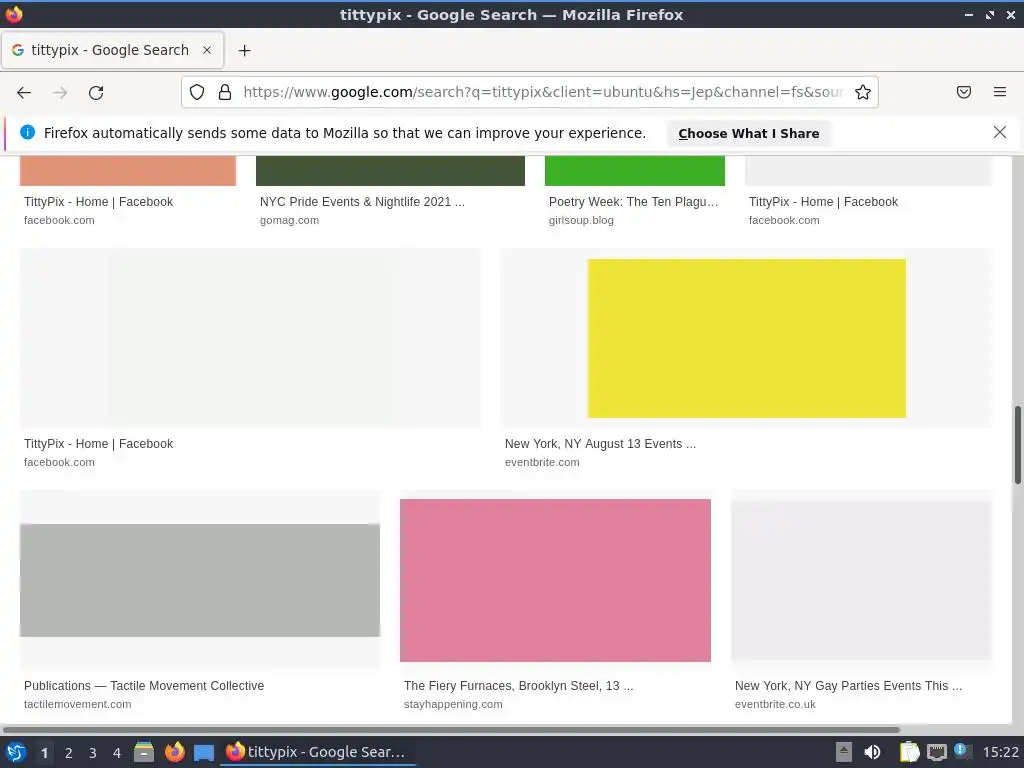Image resolution: width=1024 pixels, height=768 pixels.
Task: Open the Pocket save icon
Action: click(x=964, y=92)
